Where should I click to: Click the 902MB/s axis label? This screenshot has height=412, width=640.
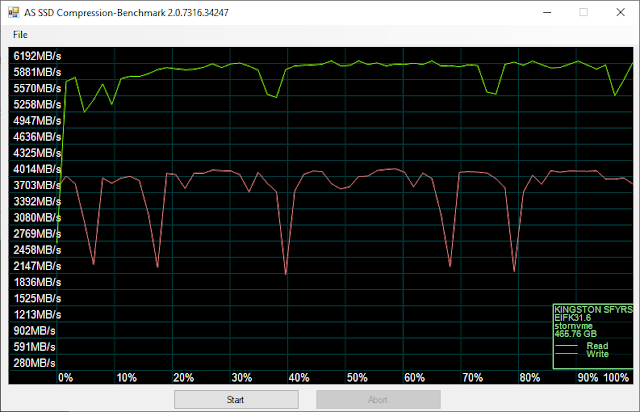coord(34,331)
